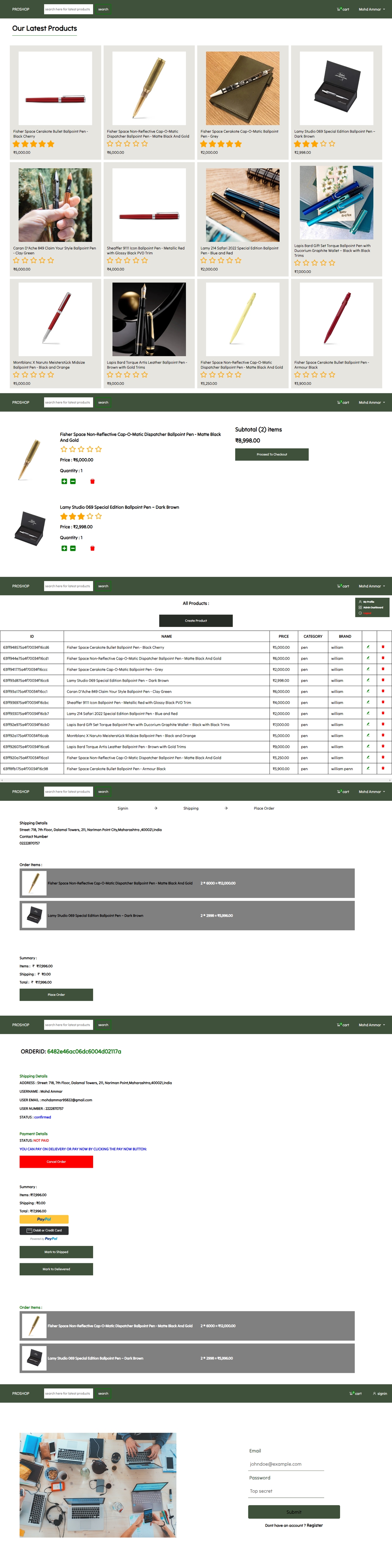Viewport: 392px width, 1568px height.
Task: Edit the Montblanc X Naruto Meisterstück row
Action: (x=368, y=735)
